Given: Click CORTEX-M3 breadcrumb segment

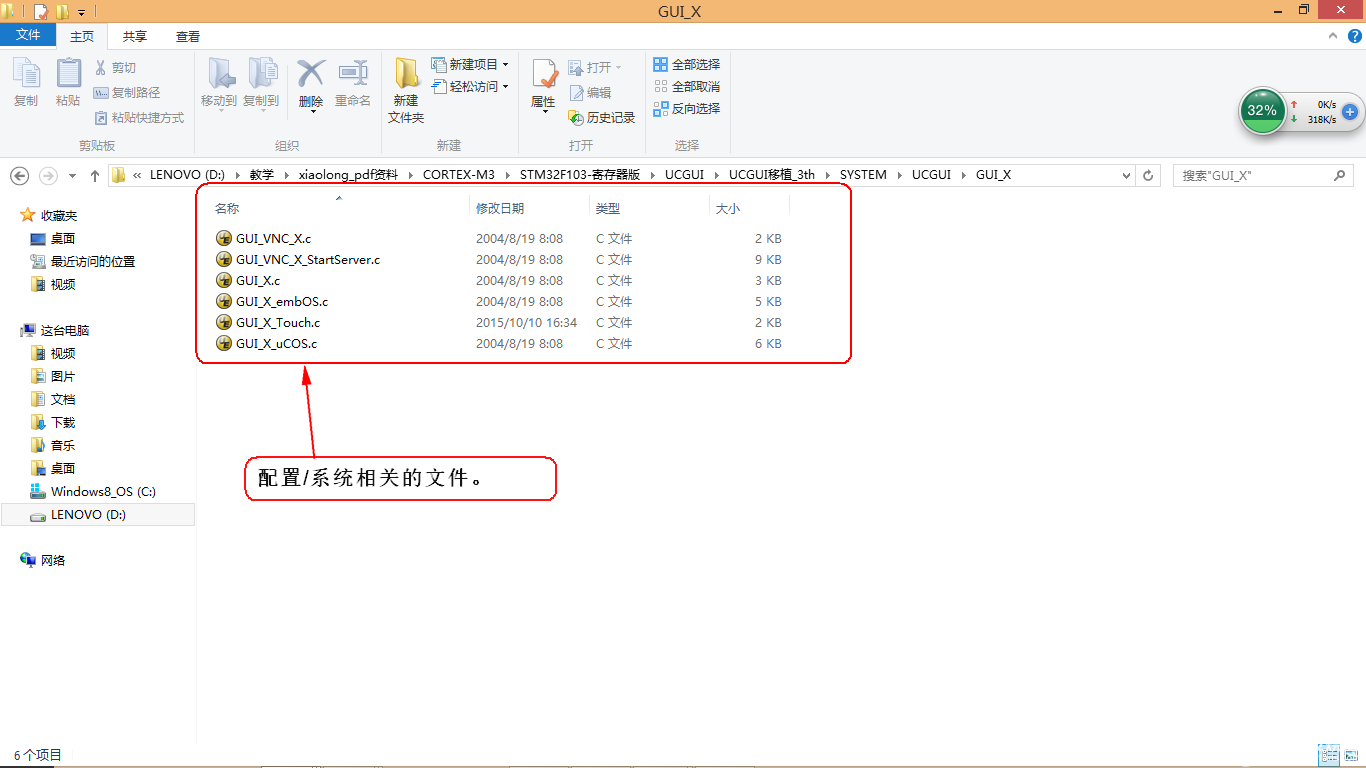Looking at the screenshot, I should point(459,174).
